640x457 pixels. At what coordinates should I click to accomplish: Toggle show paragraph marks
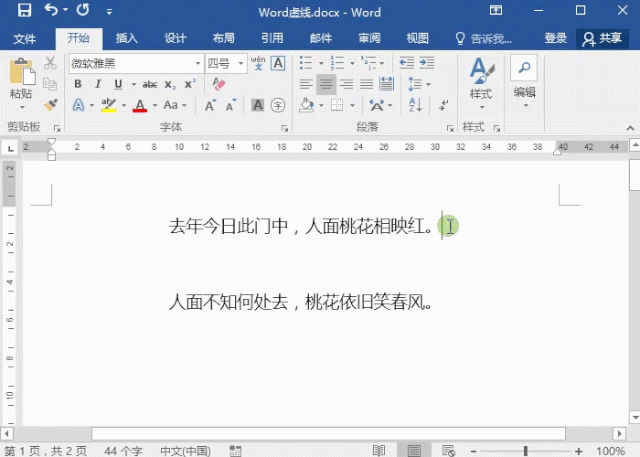coord(444,105)
